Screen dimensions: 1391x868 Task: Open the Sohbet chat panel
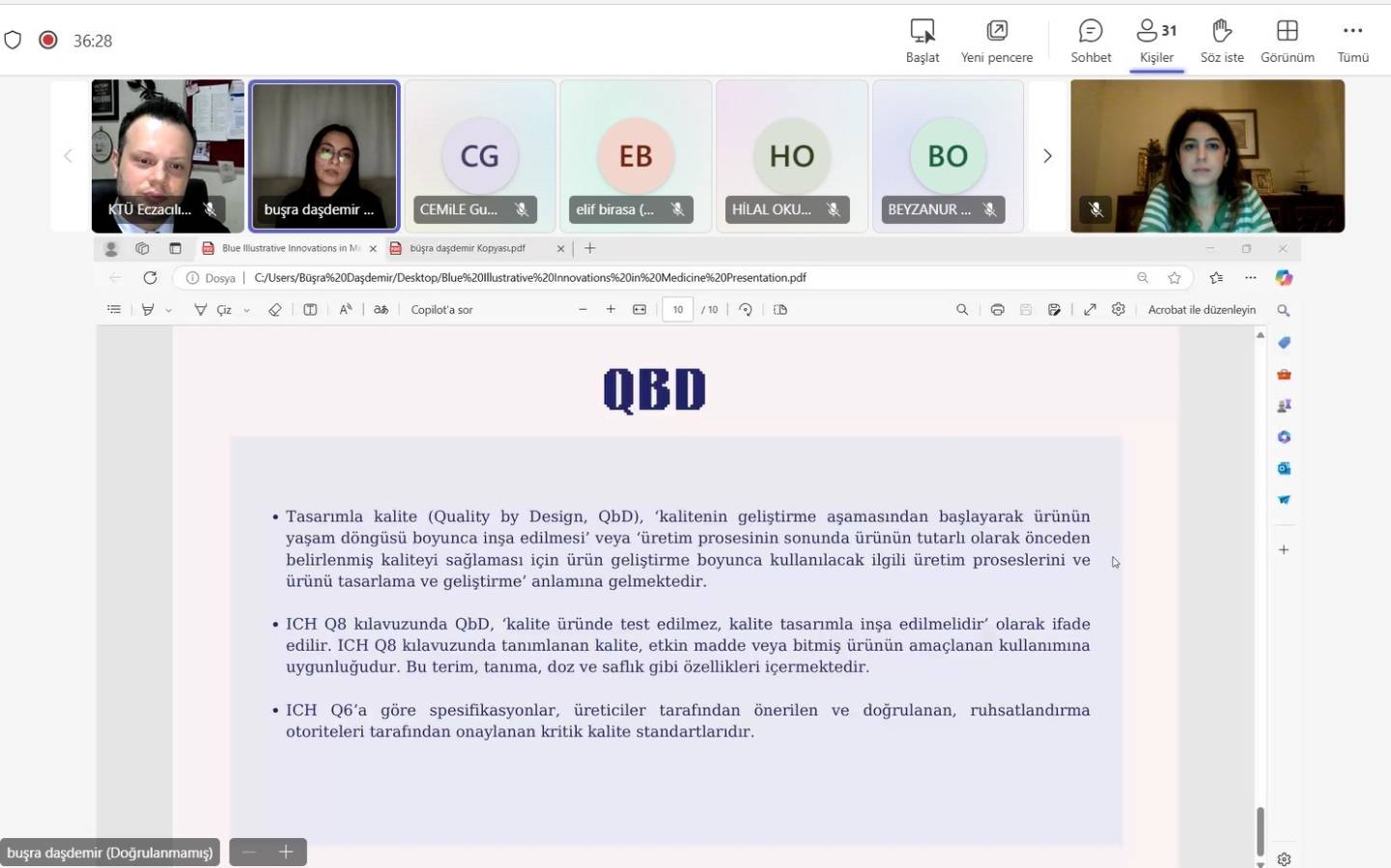coord(1091,42)
